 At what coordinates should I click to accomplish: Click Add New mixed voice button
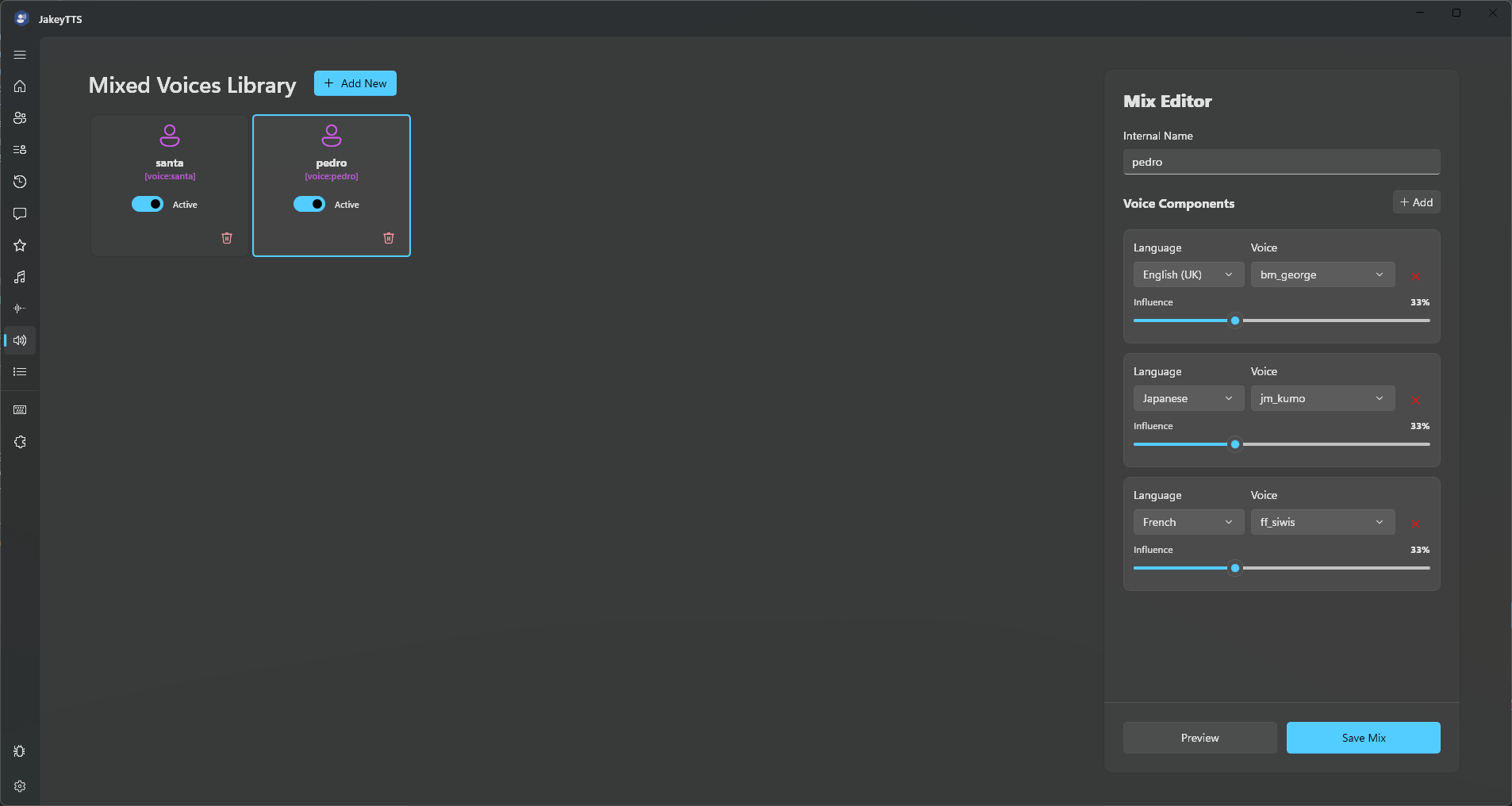point(355,83)
